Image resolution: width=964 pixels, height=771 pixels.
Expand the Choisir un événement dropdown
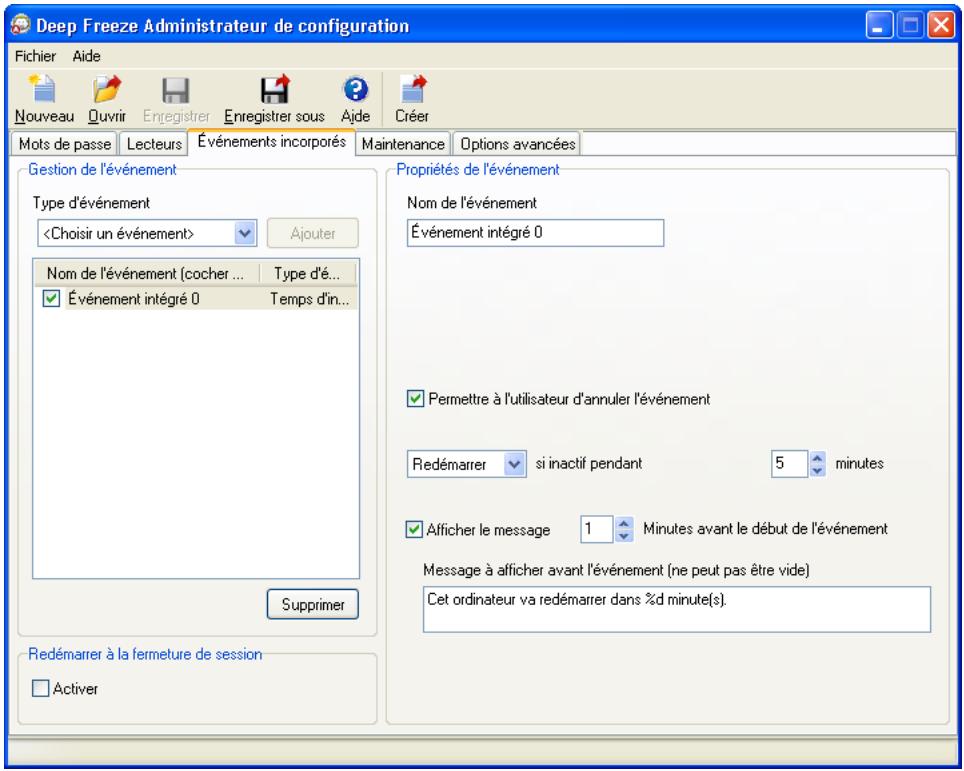[x=245, y=234]
